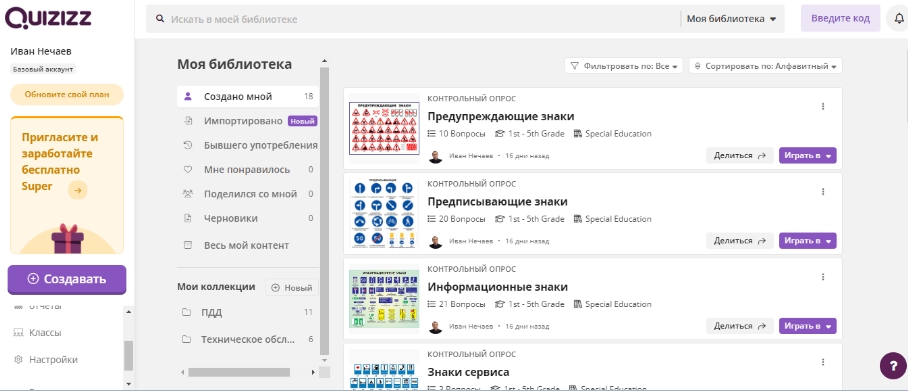Open the ПДД collection
This screenshot has width=908, height=391.
[x=248, y=312]
